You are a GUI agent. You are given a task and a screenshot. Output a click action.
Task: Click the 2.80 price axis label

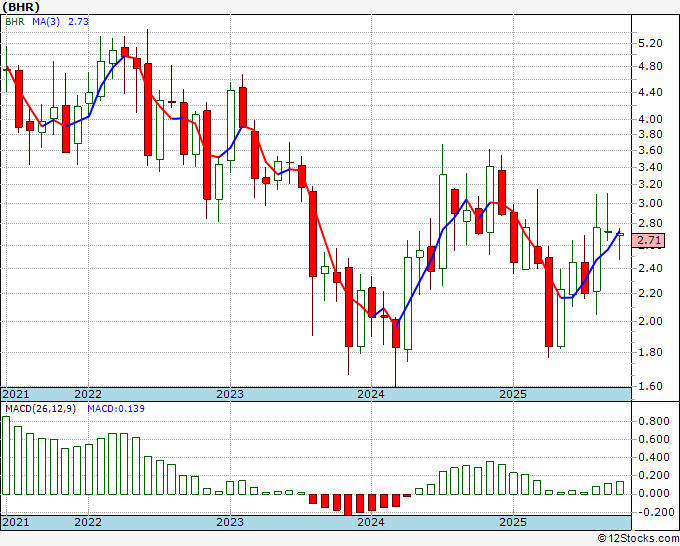click(650, 223)
